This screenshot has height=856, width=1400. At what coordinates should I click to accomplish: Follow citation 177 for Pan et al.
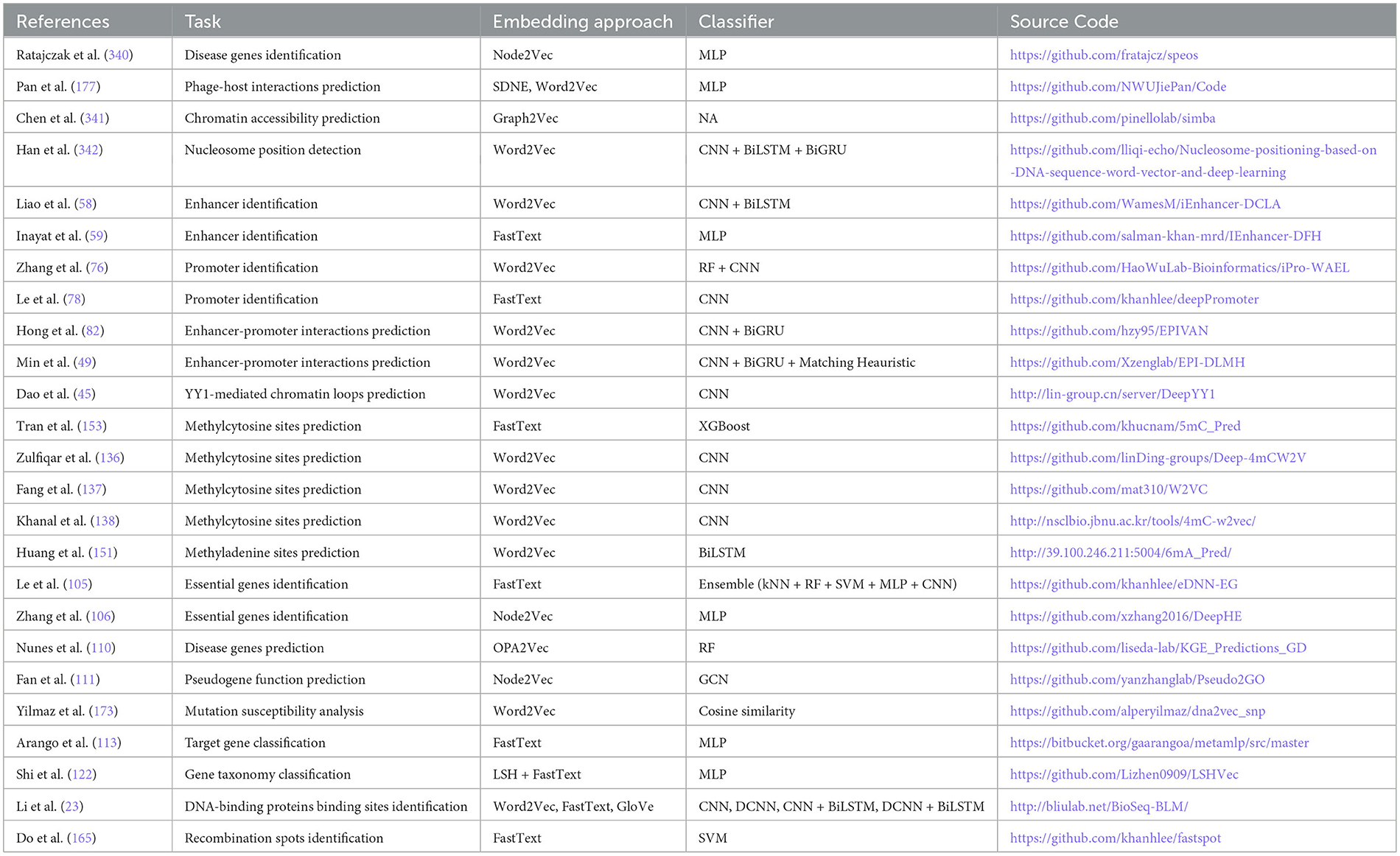click(85, 87)
